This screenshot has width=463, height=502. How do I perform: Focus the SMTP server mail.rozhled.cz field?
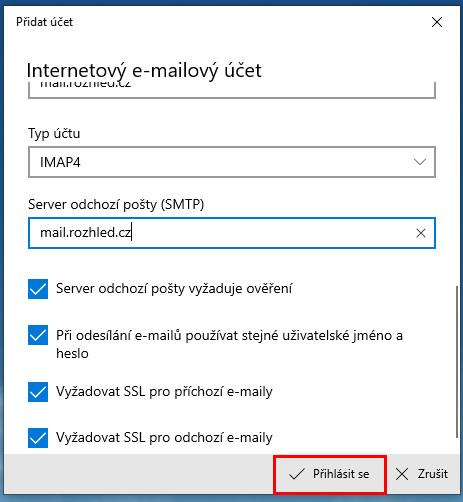pyautogui.click(x=232, y=233)
